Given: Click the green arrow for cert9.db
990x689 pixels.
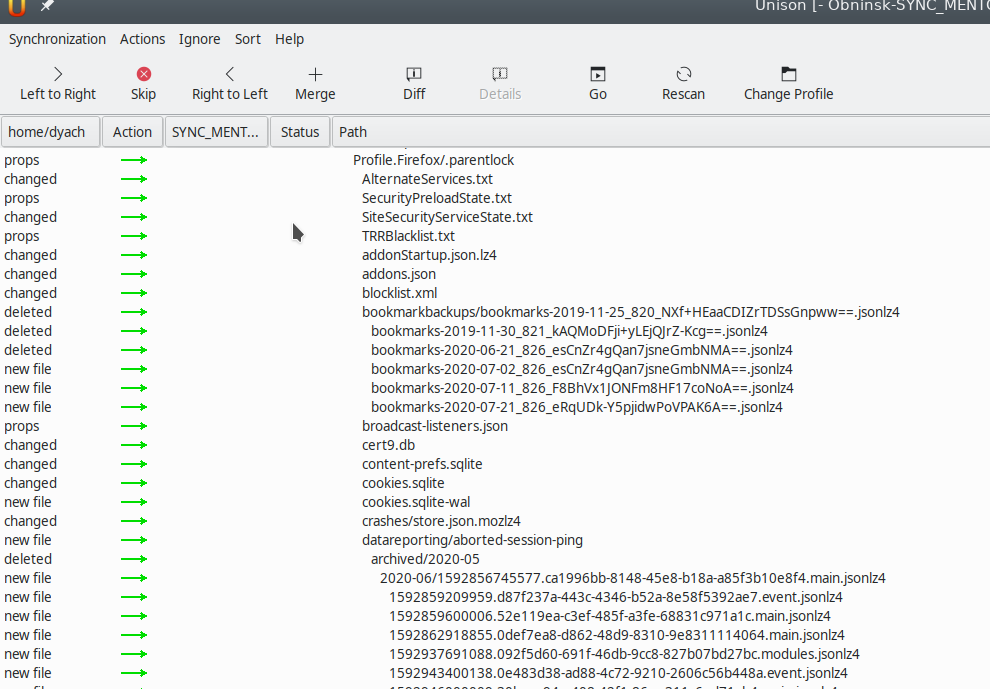Looking at the screenshot, I should click(134, 445).
